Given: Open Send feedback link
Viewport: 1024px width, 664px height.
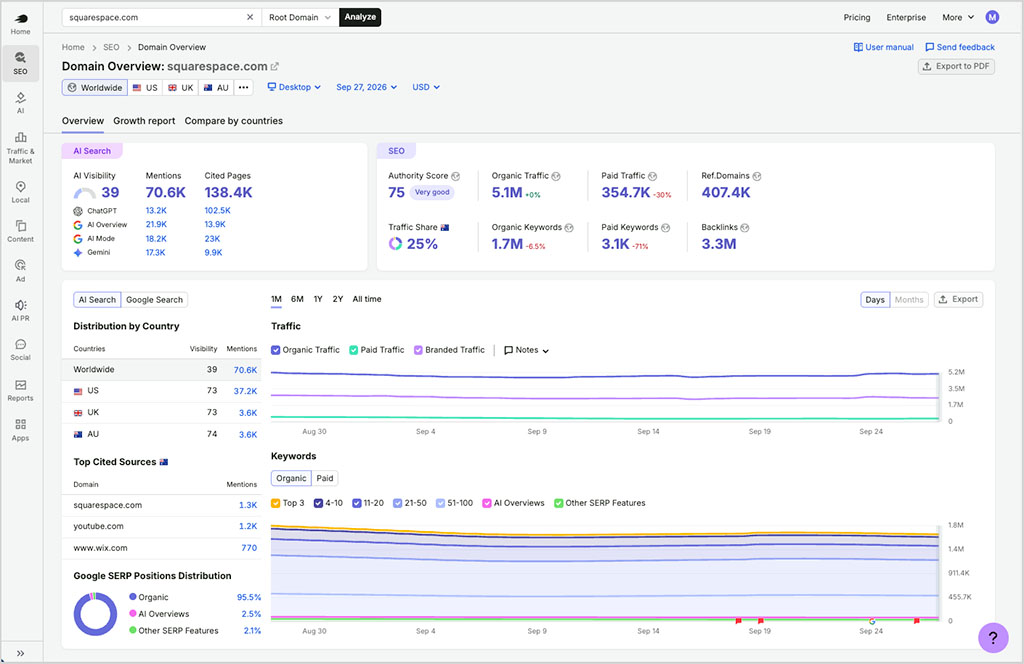Looking at the screenshot, I should coord(960,47).
